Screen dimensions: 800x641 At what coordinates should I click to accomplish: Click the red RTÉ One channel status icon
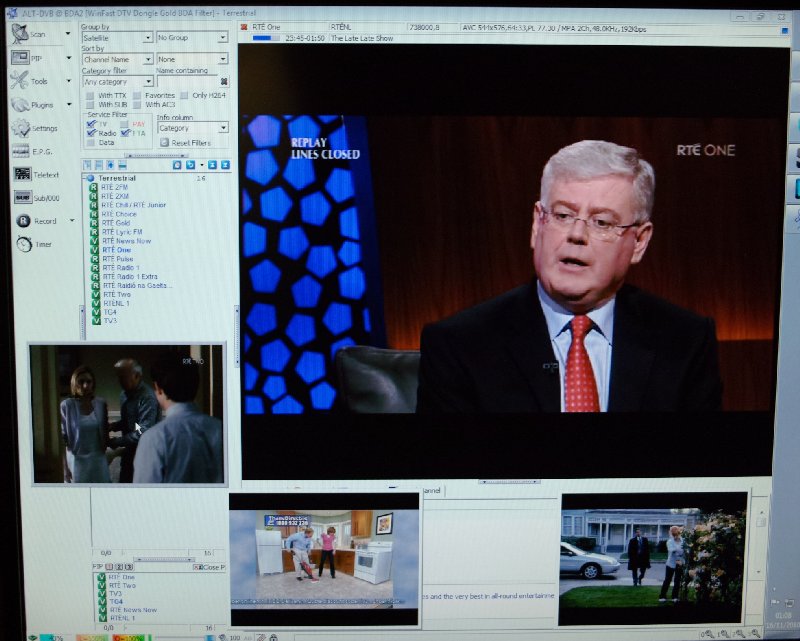[x=244, y=27]
